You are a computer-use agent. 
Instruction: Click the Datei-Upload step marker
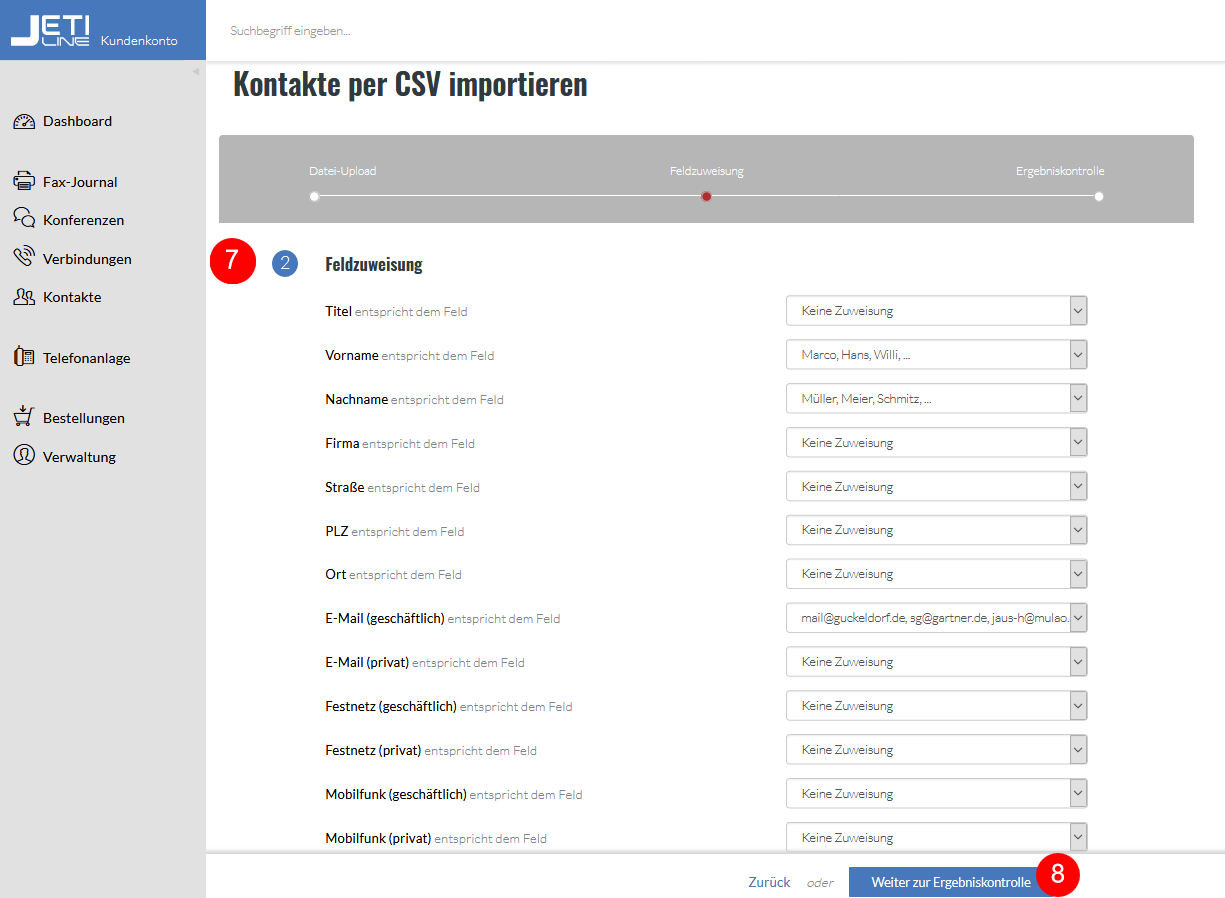click(x=314, y=196)
